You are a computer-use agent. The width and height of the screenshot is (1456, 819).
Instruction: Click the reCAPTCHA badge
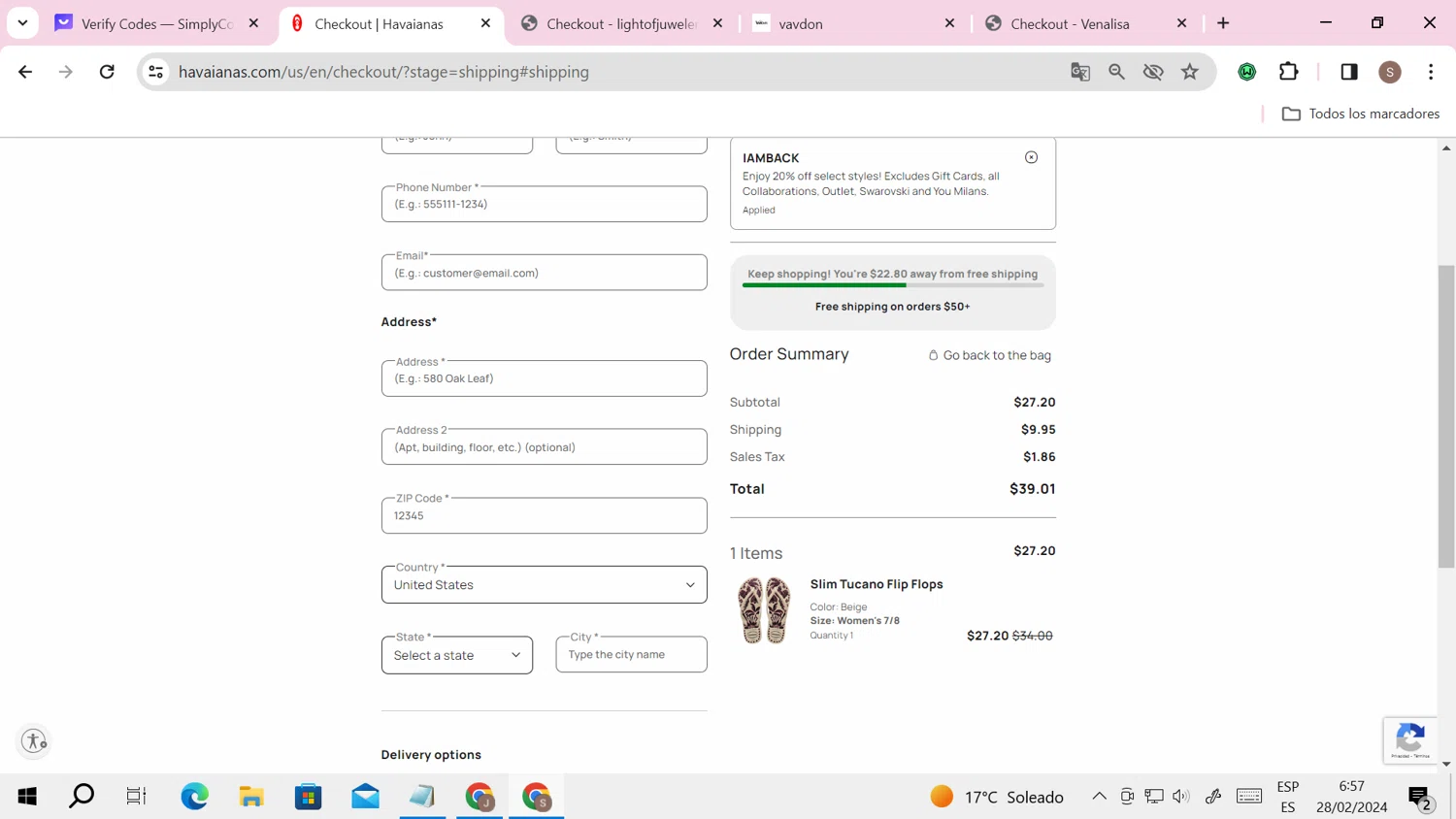[1409, 740]
